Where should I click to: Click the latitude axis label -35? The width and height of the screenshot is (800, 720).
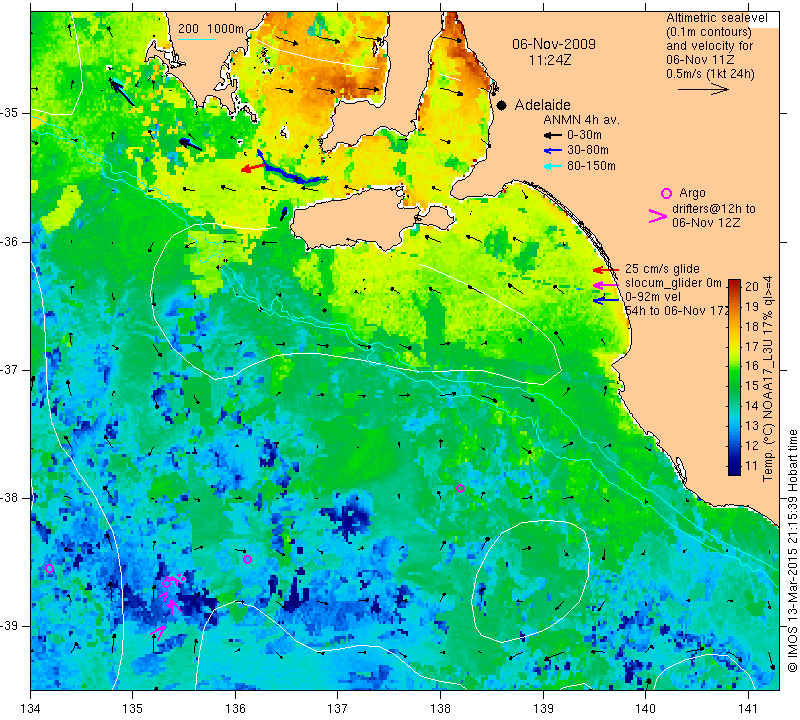[x=9, y=113]
